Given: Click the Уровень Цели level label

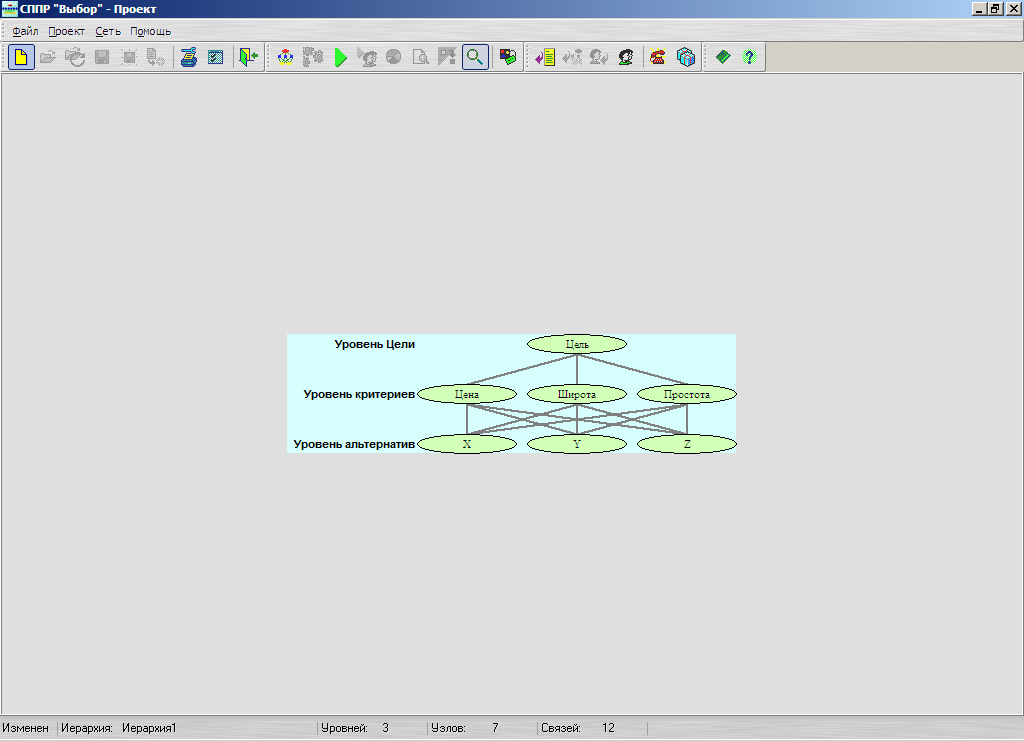Looking at the screenshot, I should coord(374,344).
